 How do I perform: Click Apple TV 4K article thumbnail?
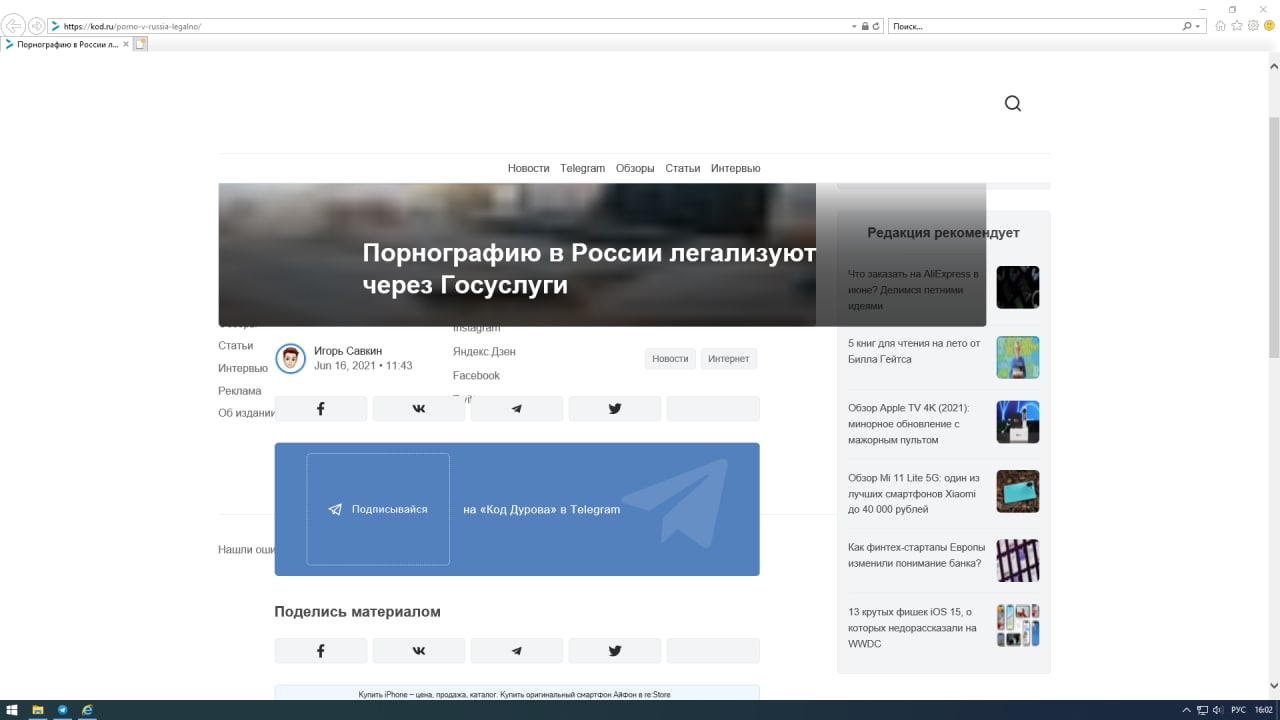click(x=1018, y=422)
